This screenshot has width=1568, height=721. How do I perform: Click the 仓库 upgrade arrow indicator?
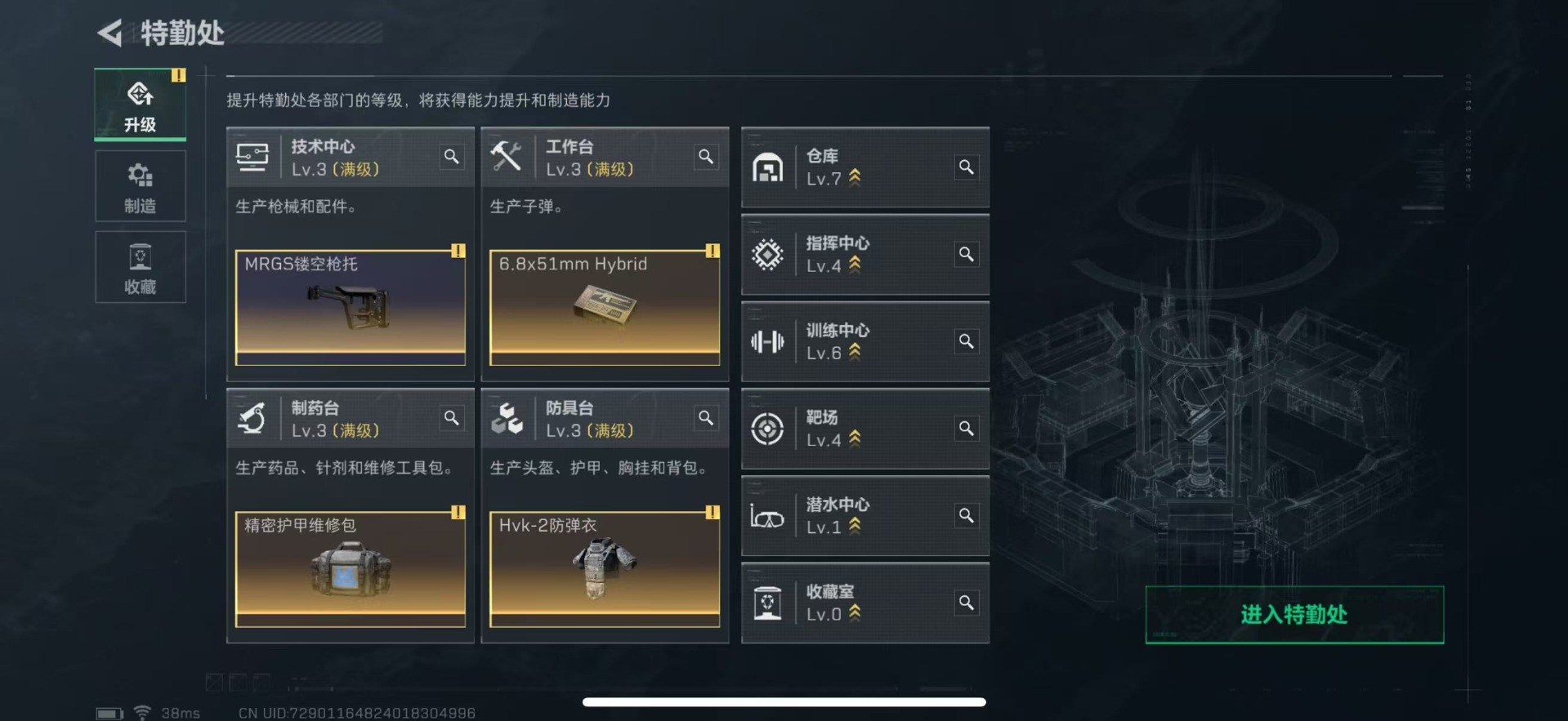coord(855,177)
